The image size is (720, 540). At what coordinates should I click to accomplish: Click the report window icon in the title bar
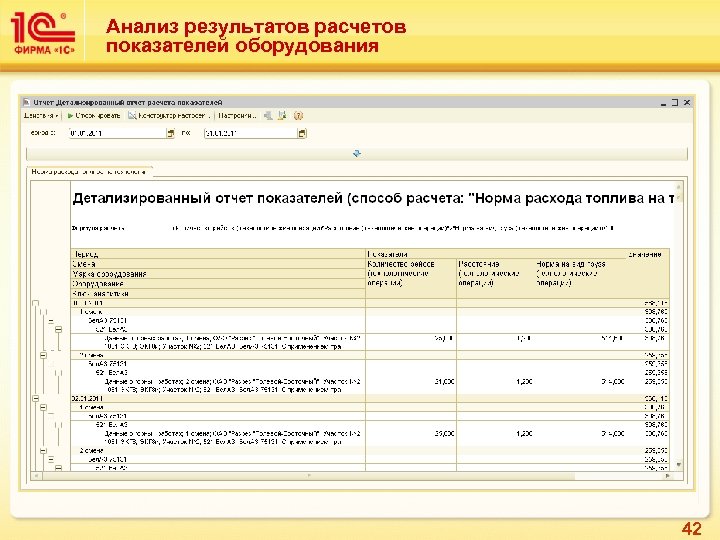(x=26, y=102)
